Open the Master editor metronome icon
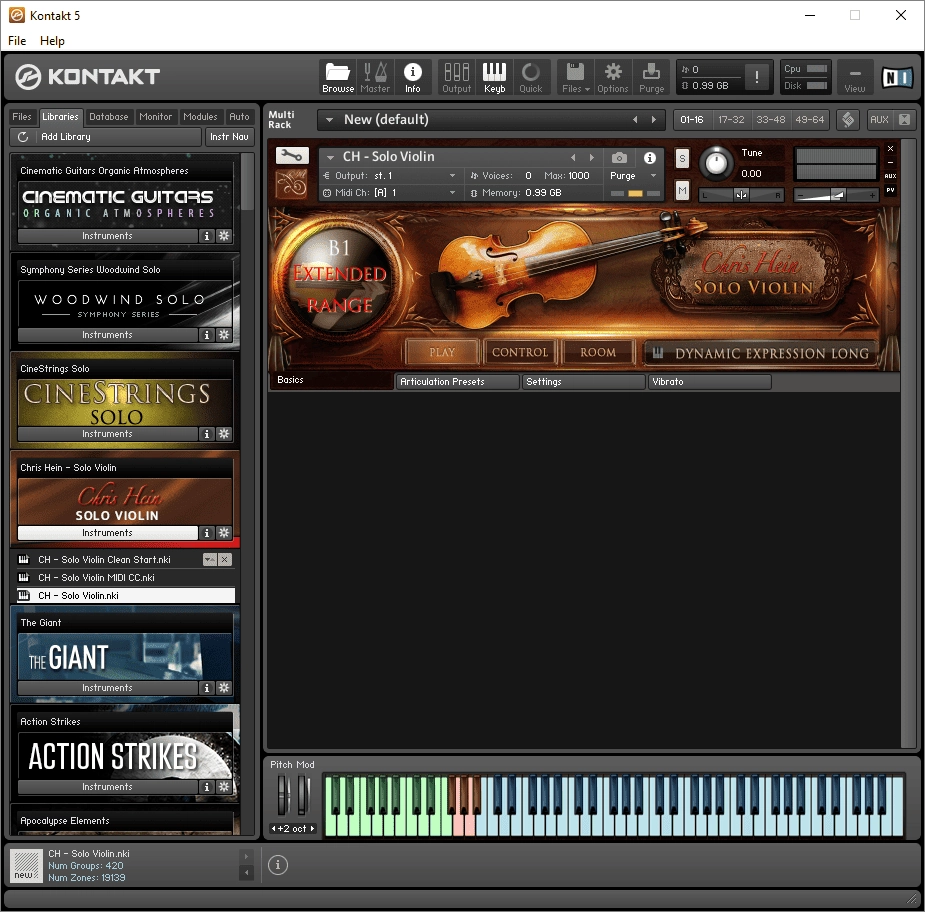Screen dimensions: 925x912 tap(375, 77)
